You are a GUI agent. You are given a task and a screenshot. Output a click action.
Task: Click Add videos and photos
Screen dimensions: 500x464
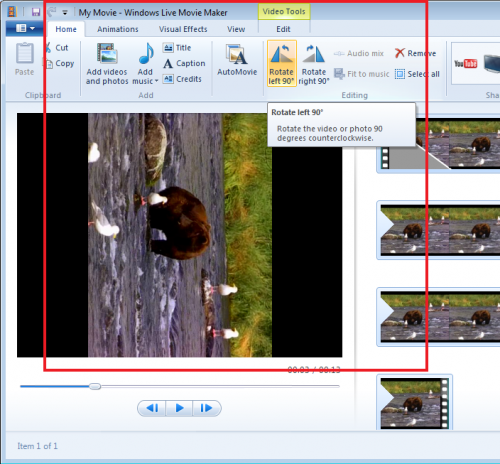click(x=107, y=64)
